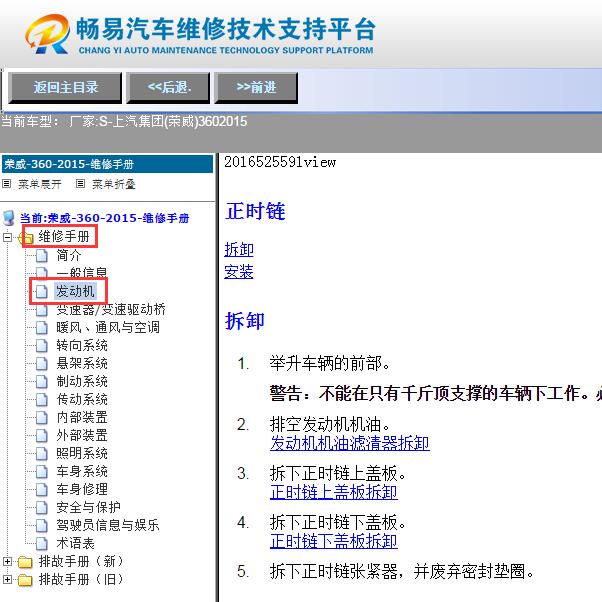The width and height of the screenshot is (602, 602).
Task: Open the 制动系统 chapter
Action: pos(82,381)
